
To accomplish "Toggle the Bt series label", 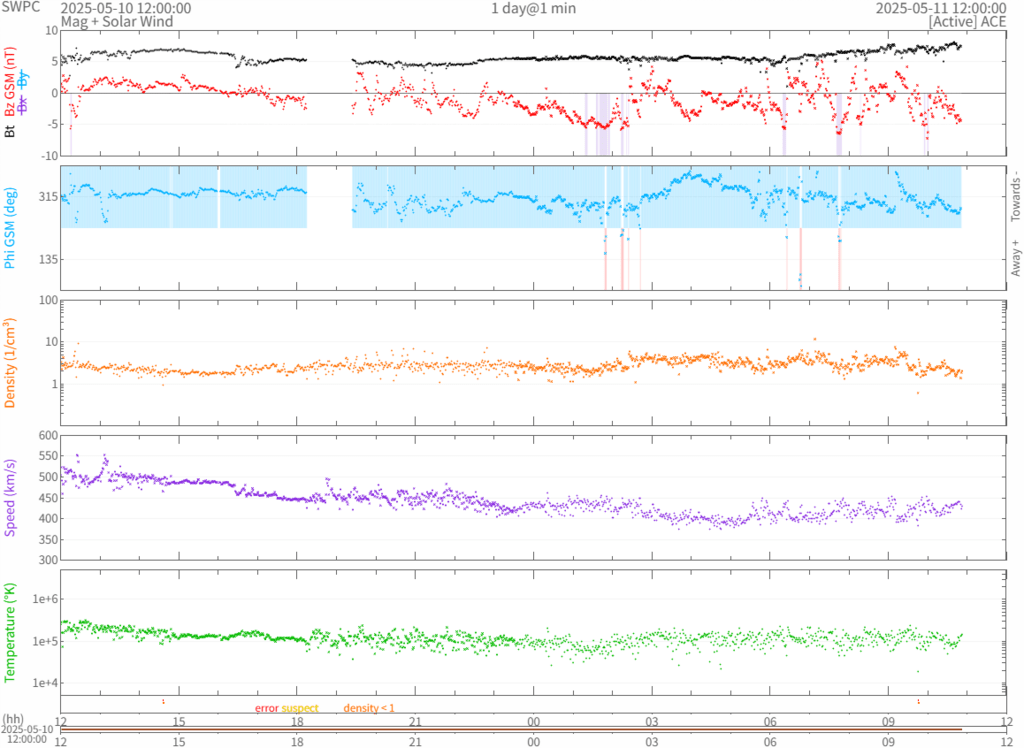I will click(11, 131).
